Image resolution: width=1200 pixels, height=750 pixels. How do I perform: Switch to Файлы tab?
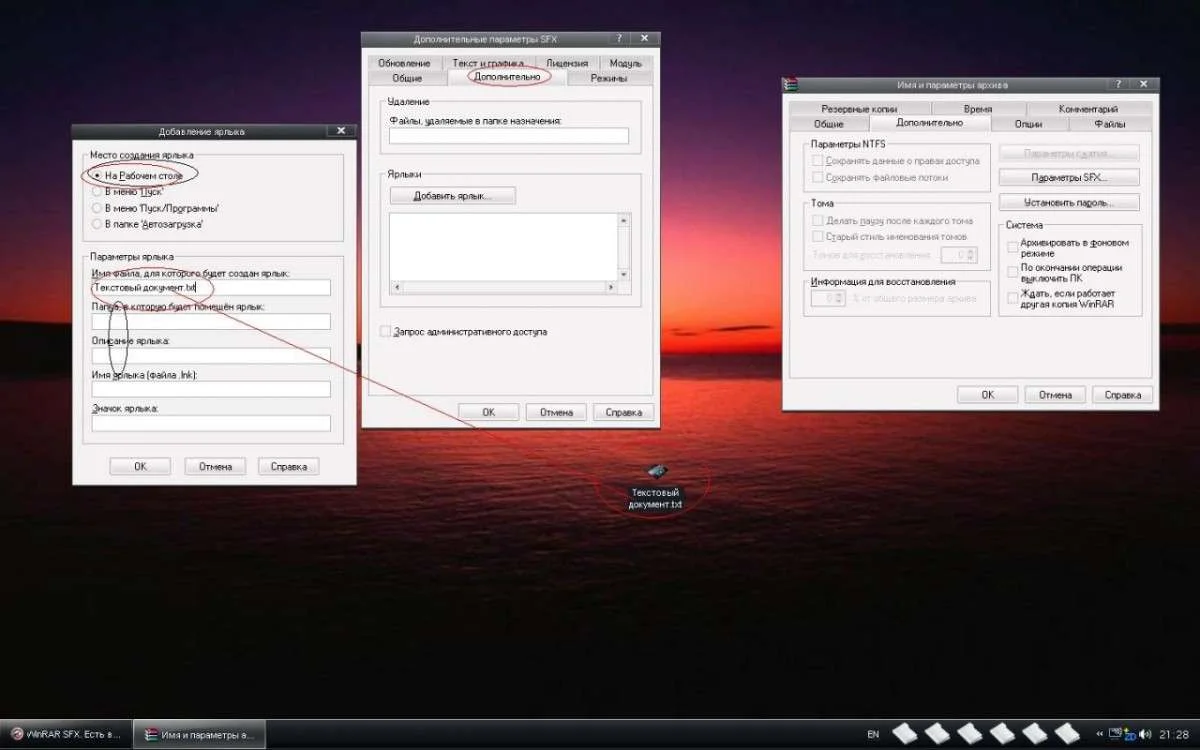pyautogui.click(x=1109, y=124)
